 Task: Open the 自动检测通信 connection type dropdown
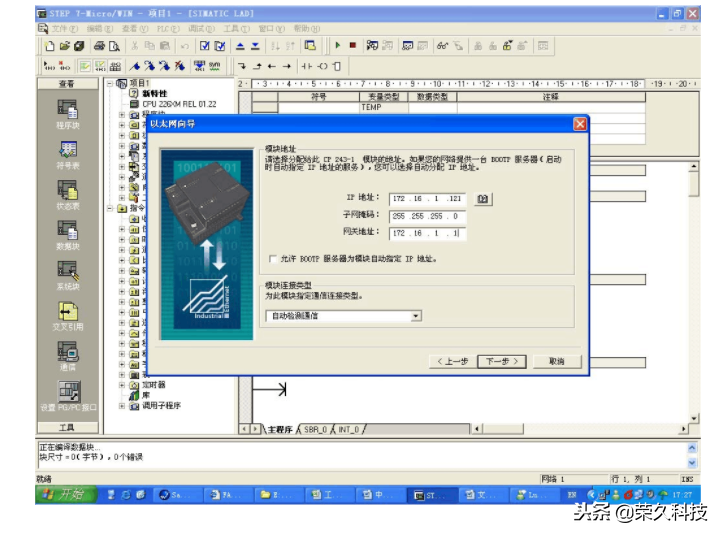pyautogui.click(x=416, y=316)
